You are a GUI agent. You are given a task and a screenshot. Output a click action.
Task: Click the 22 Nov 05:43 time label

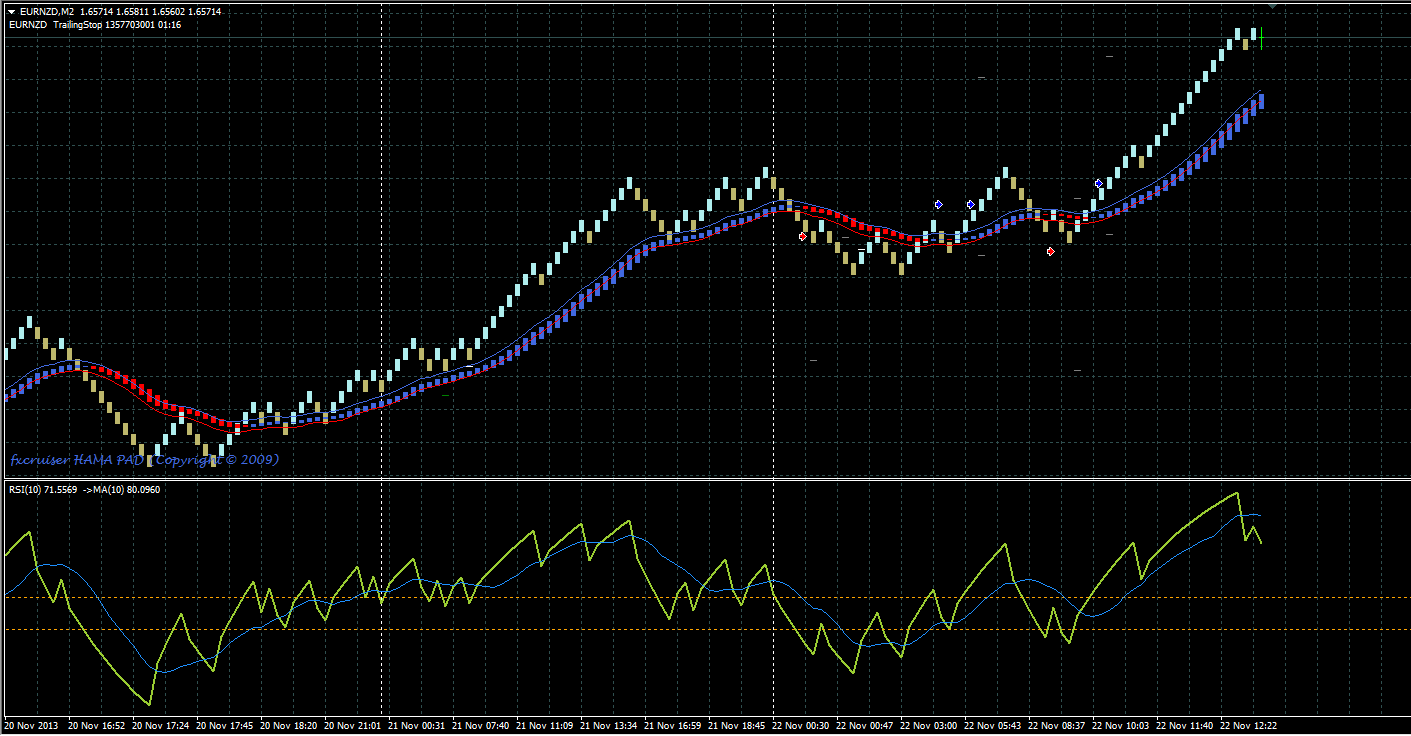click(993, 725)
